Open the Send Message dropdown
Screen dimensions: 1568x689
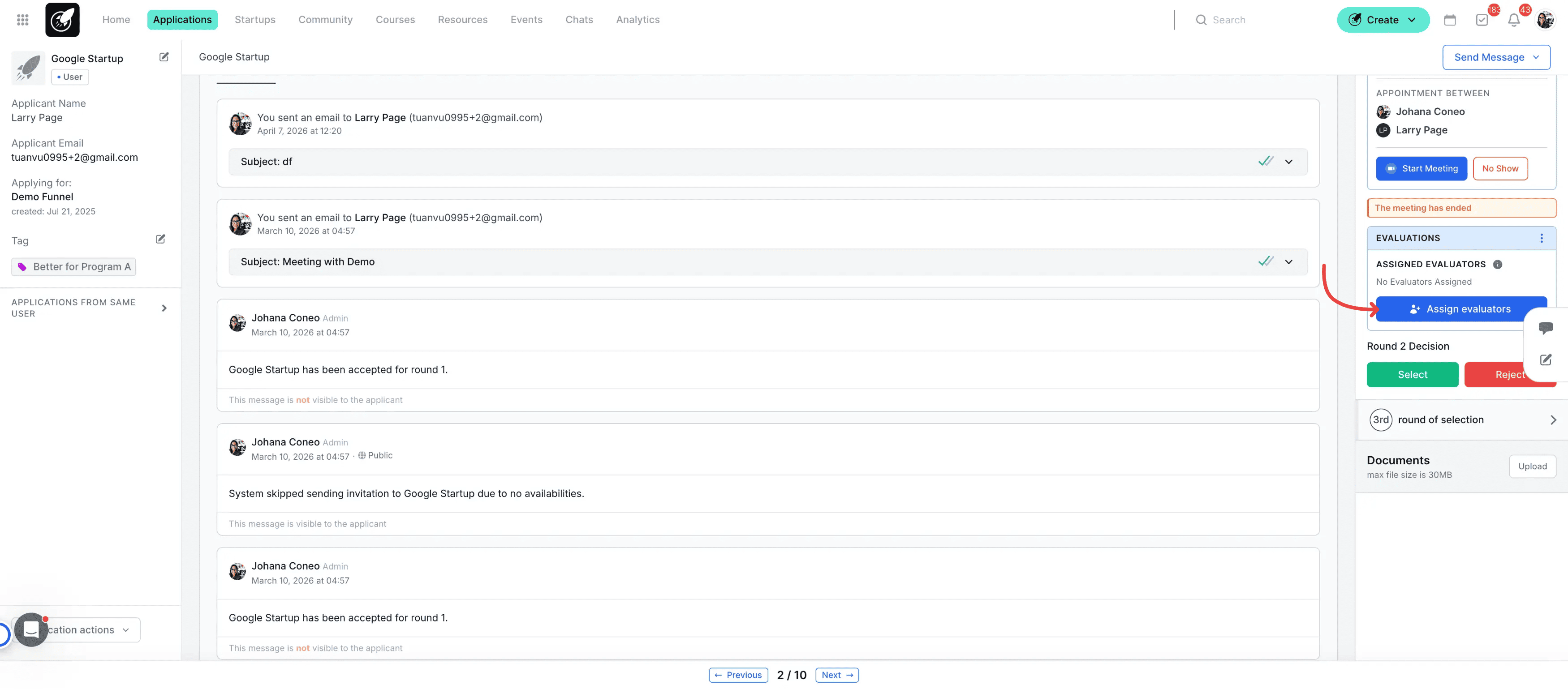1496,57
